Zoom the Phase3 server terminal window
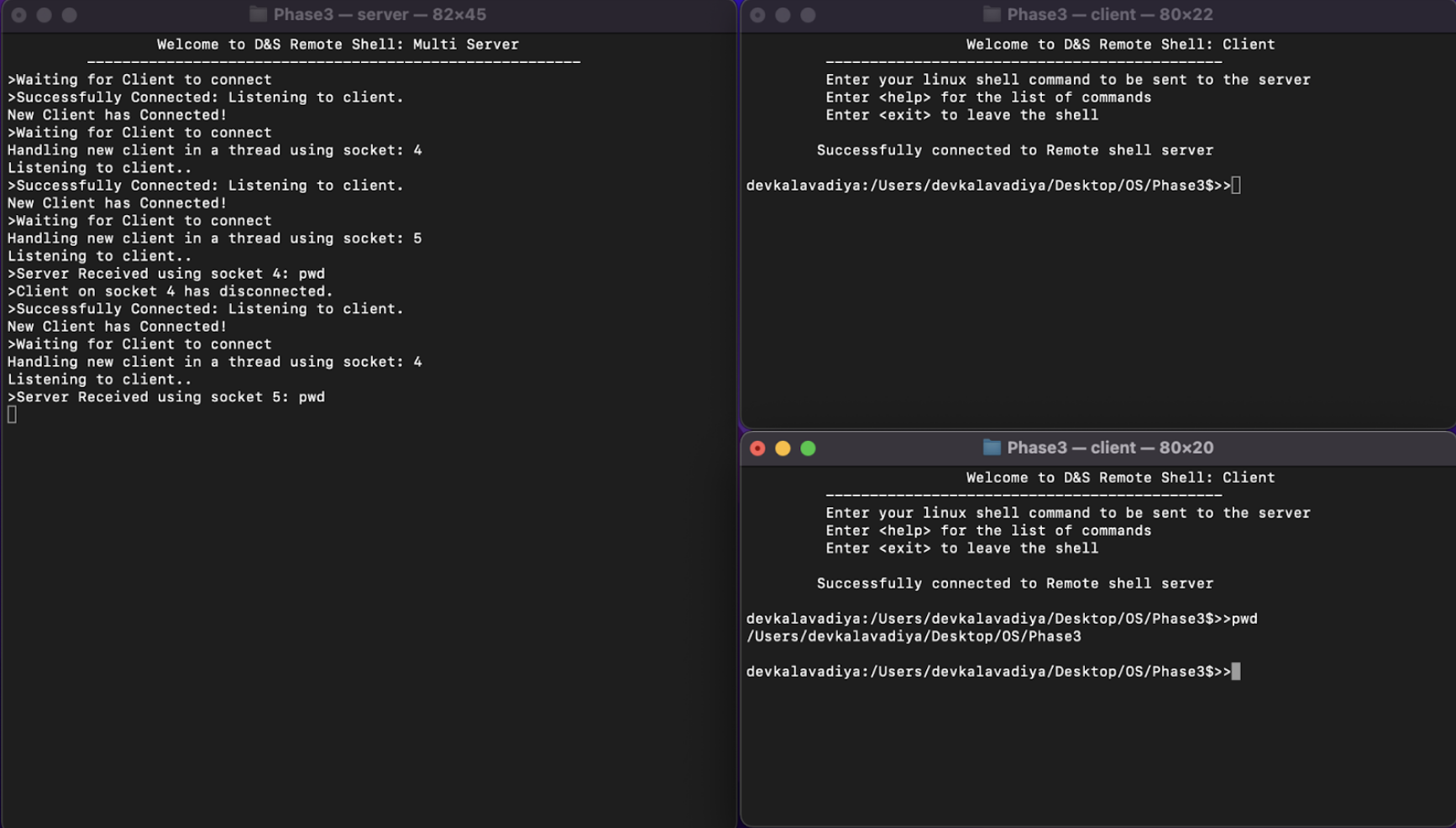This screenshot has height=828, width=1456. [x=69, y=15]
